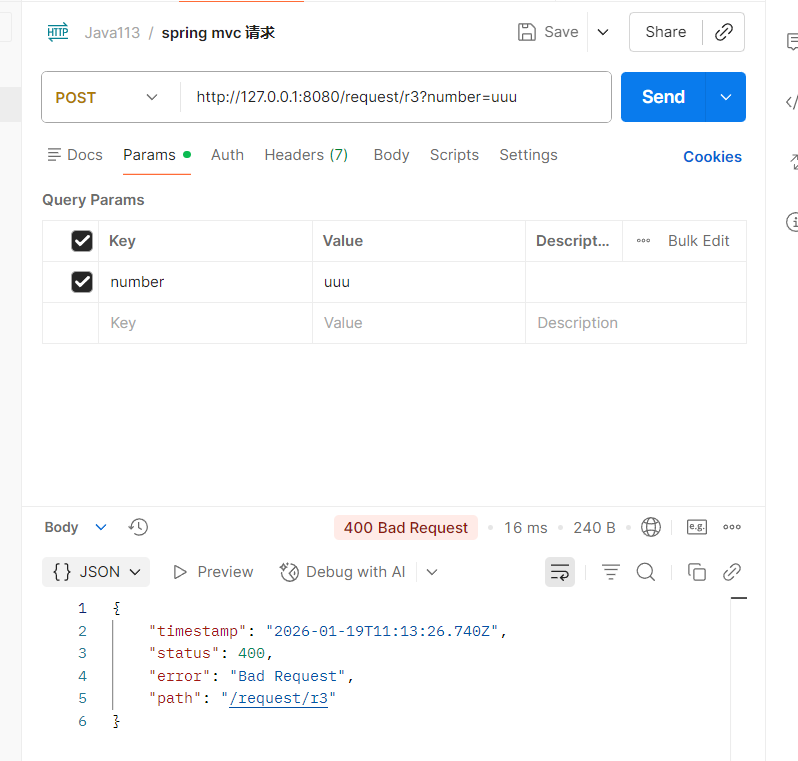Save response as example icon

(x=697, y=527)
